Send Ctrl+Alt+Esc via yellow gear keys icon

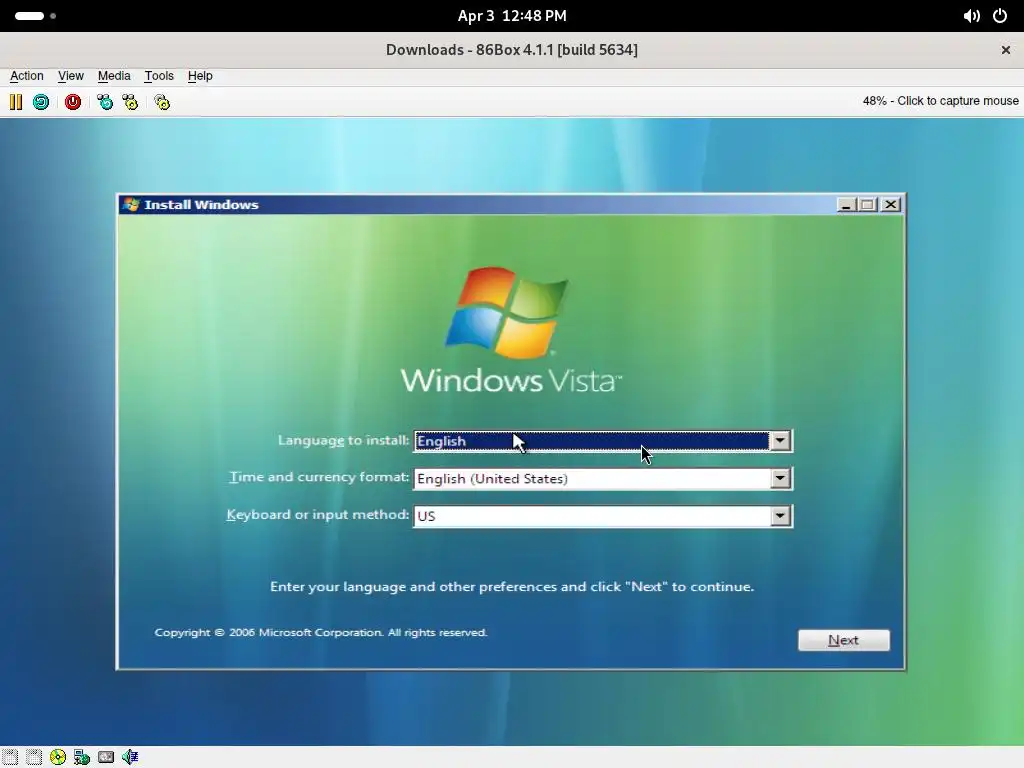coord(130,102)
